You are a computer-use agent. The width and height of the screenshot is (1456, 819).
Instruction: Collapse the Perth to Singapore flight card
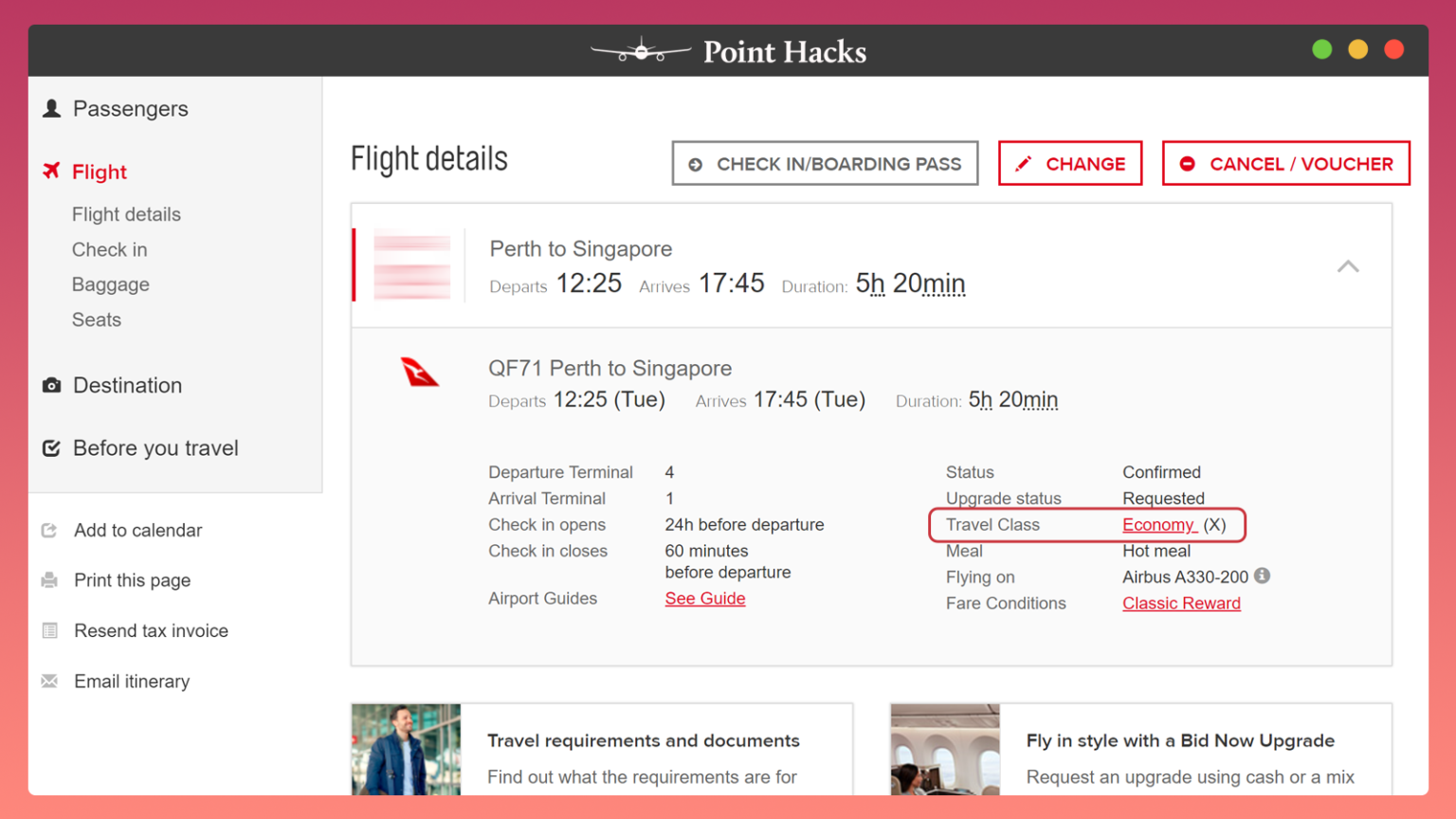[x=1348, y=266]
